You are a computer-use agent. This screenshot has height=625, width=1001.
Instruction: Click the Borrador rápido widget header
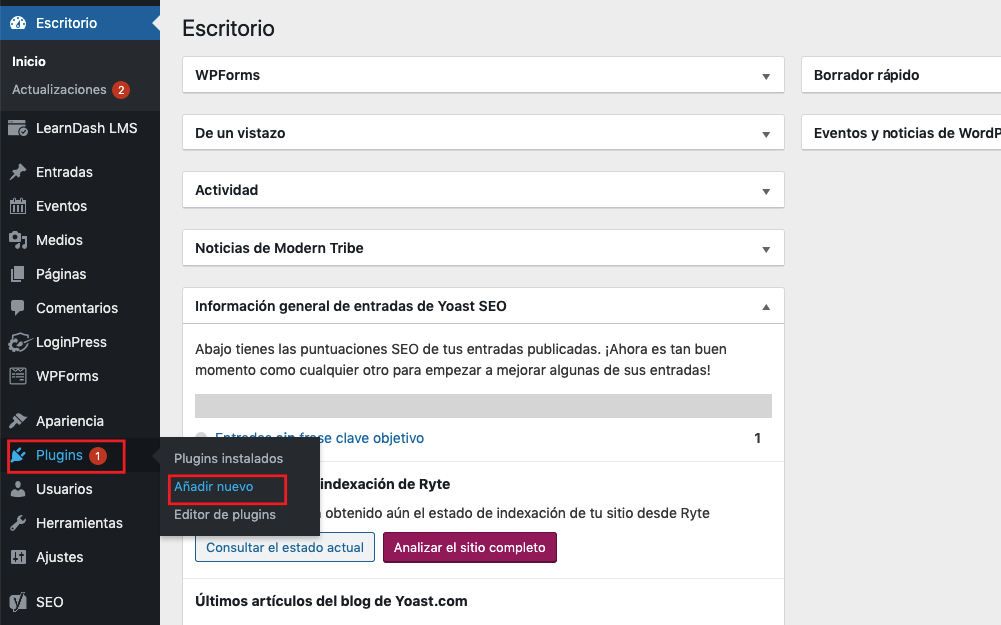click(x=901, y=75)
